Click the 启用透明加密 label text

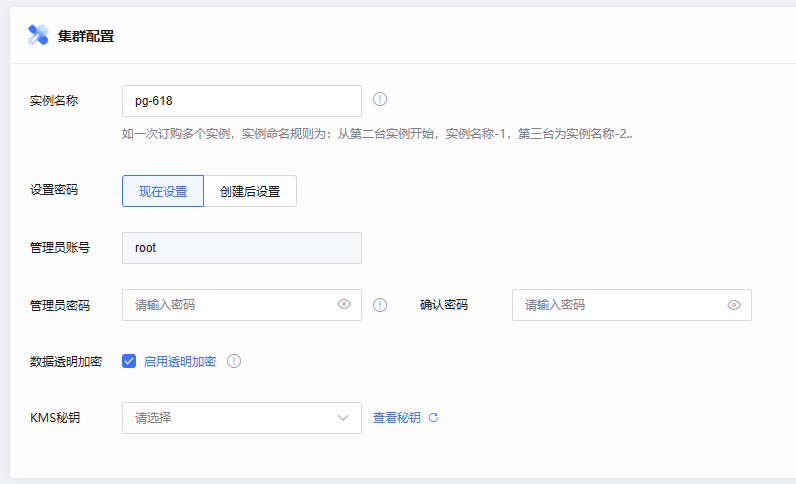[180, 361]
